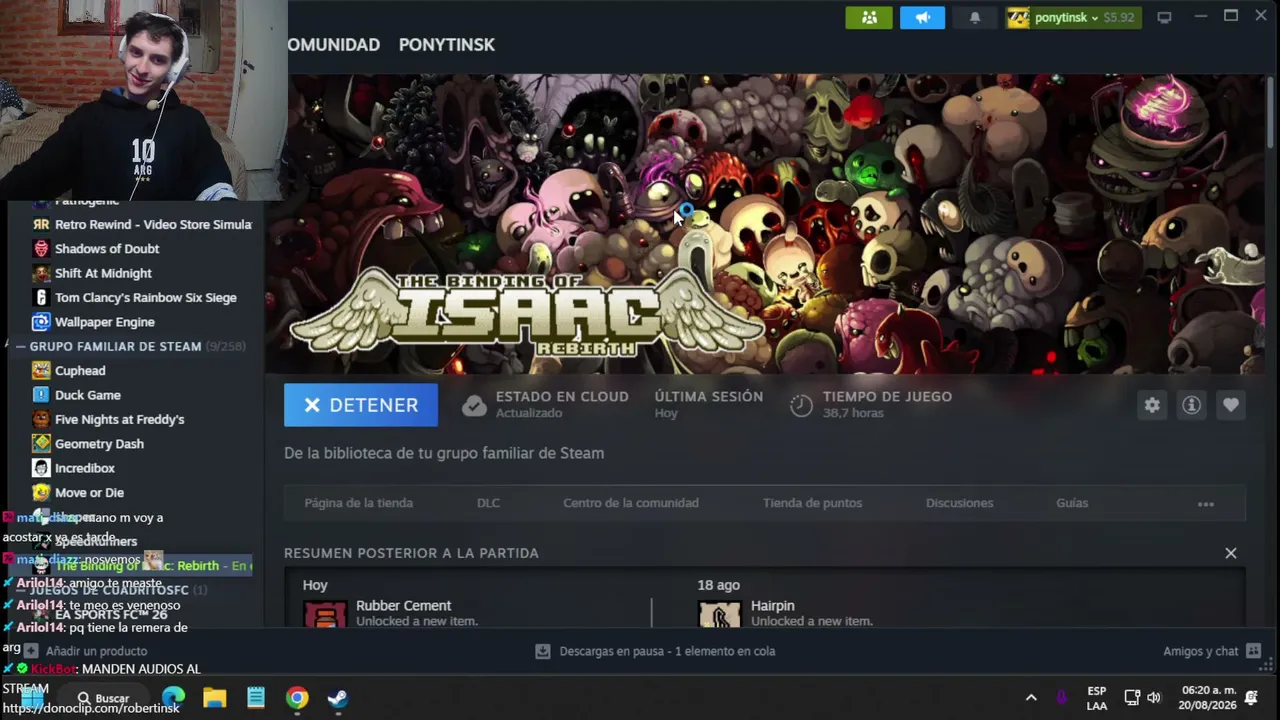The width and height of the screenshot is (1280, 720).
Task: Click the Shift At Midnight icon
Action: (x=41, y=273)
